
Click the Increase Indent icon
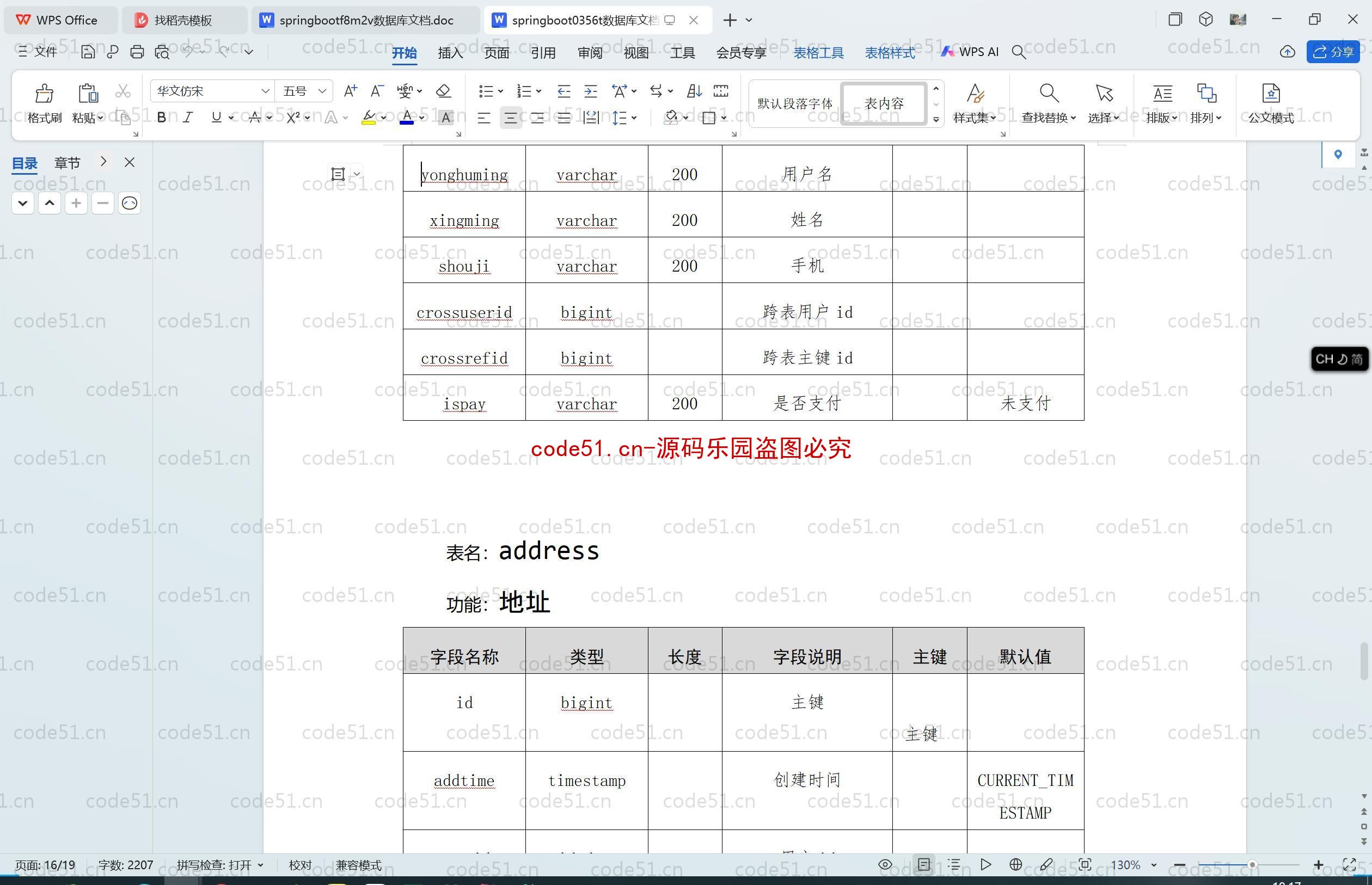point(590,91)
